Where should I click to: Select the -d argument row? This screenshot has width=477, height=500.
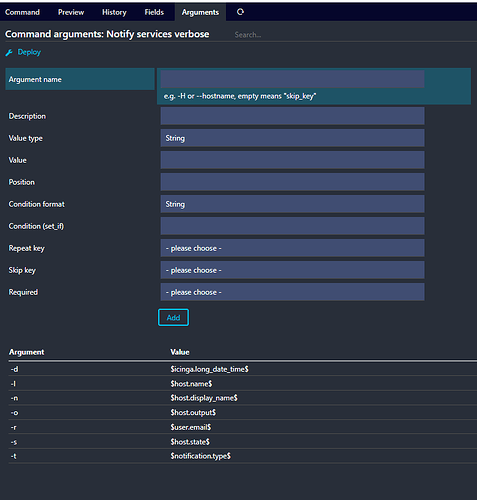pos(243,369)
